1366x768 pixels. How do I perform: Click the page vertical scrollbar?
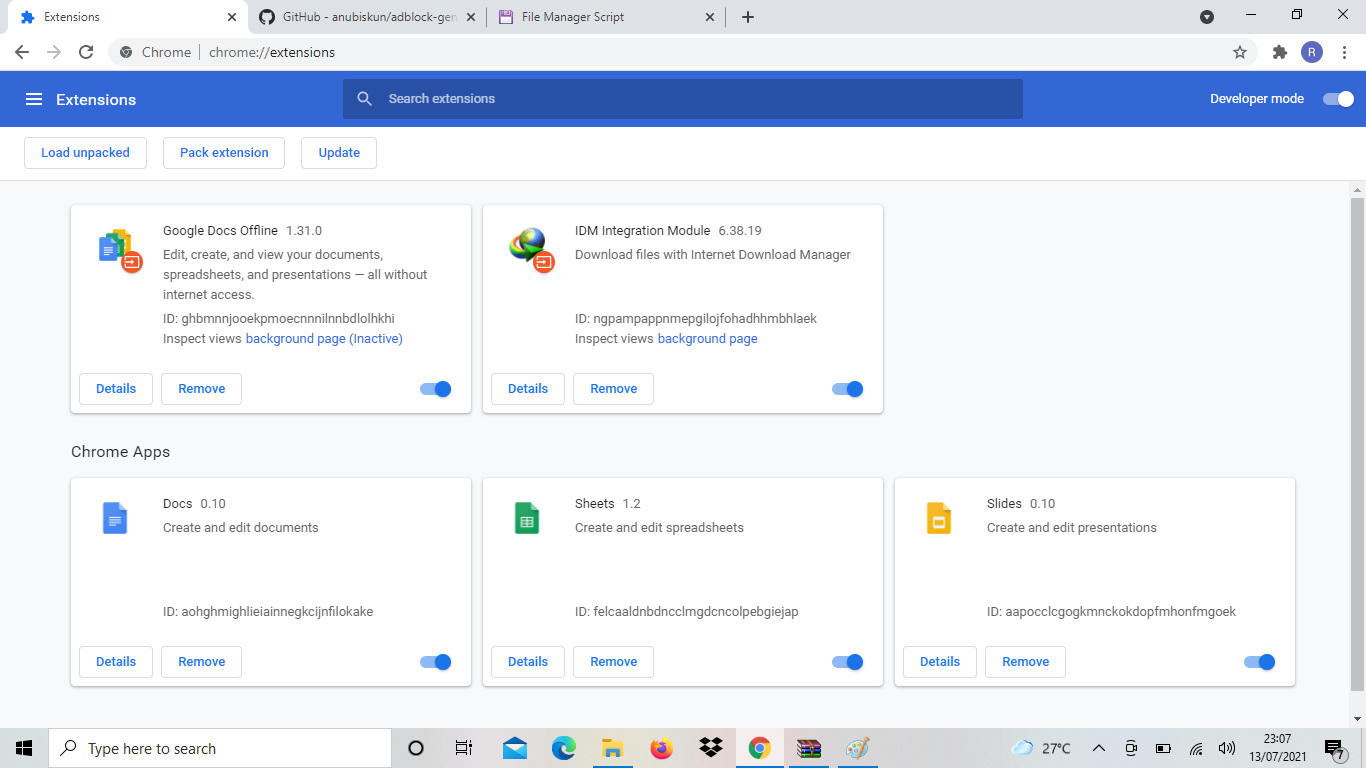pyautogui.click(x=1357, y=445)
